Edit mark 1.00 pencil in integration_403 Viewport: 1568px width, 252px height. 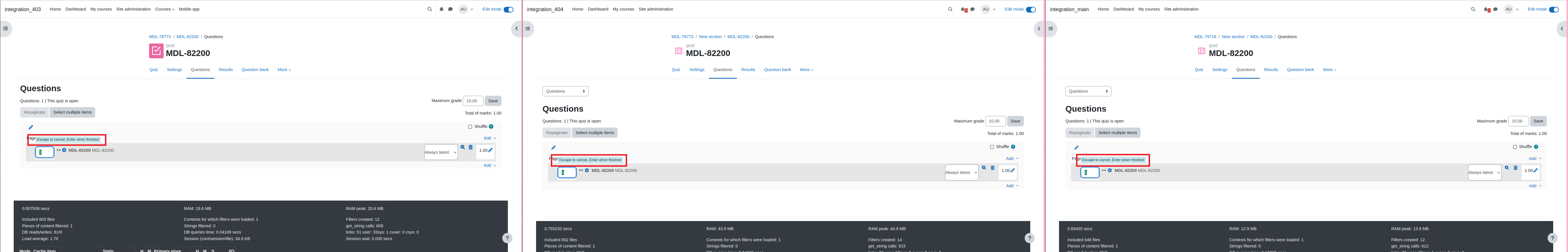[x=491, y=150]
